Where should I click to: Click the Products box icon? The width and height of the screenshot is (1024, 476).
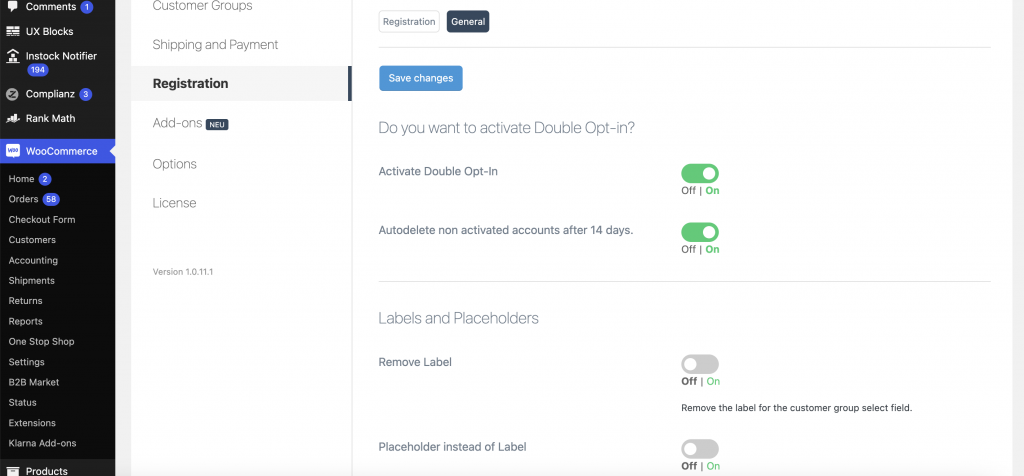click(x=12, y=471)
